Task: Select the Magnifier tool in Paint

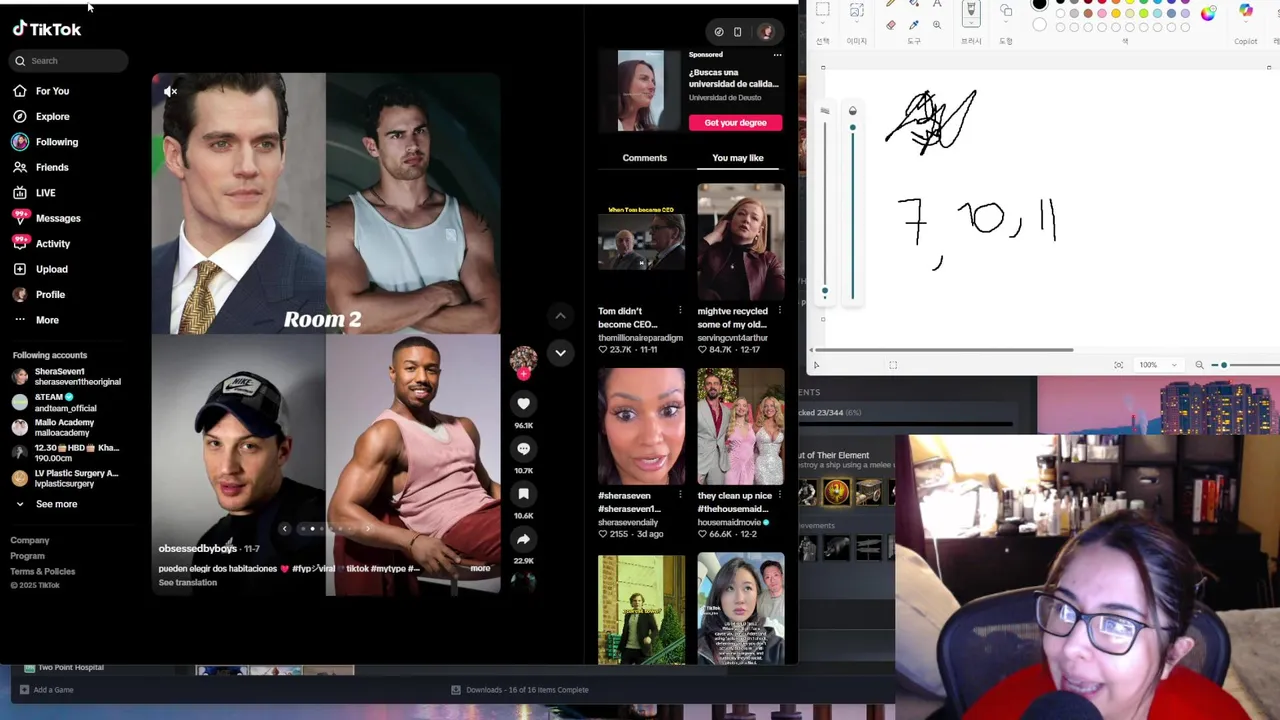Action: 937,25
